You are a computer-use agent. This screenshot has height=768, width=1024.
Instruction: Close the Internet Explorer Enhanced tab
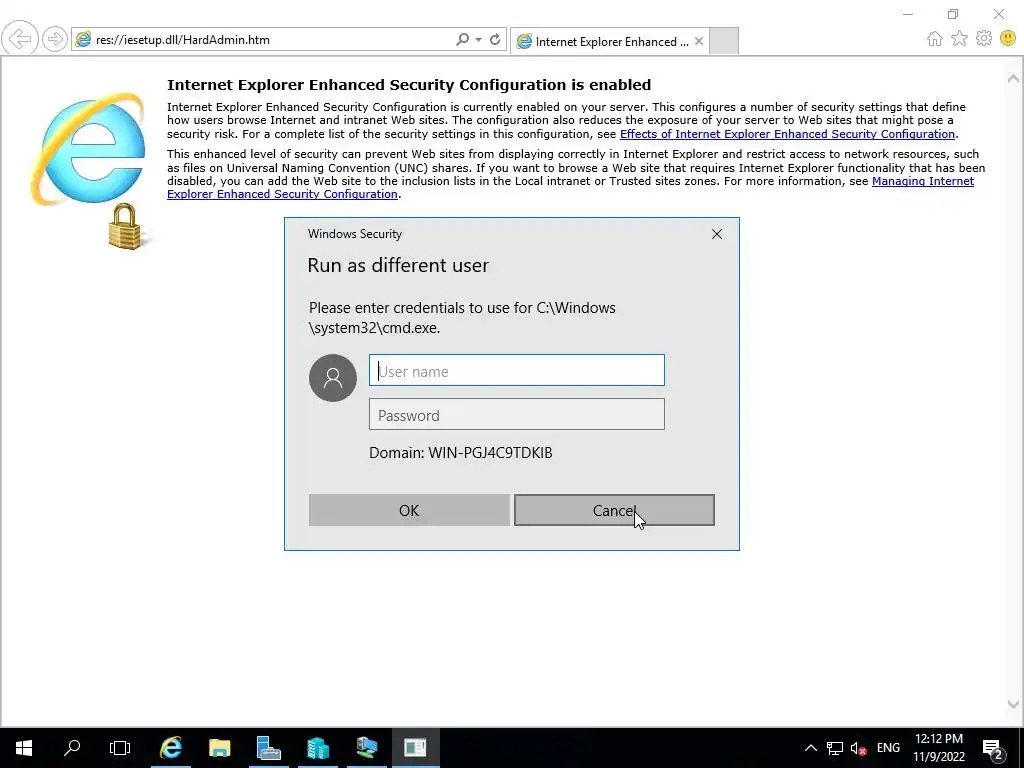pyautogui.click(x=699, y=41)
